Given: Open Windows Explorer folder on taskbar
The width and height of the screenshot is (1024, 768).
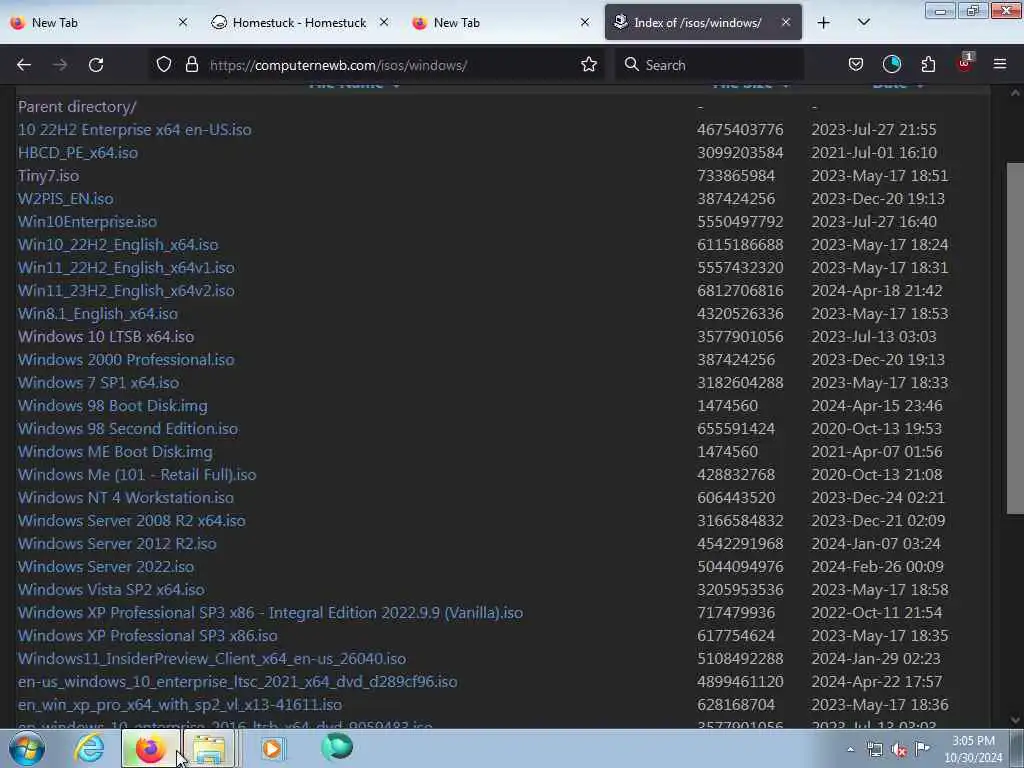Looking at the screenshot, I should 209,748.
